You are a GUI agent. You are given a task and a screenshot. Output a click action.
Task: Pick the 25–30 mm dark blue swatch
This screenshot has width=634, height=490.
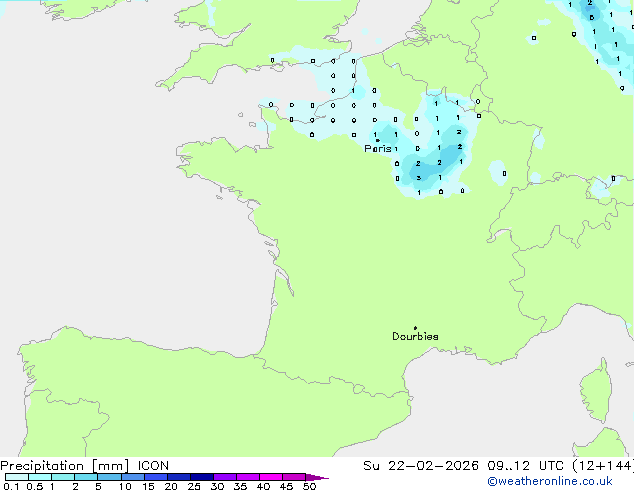point(202,477)
